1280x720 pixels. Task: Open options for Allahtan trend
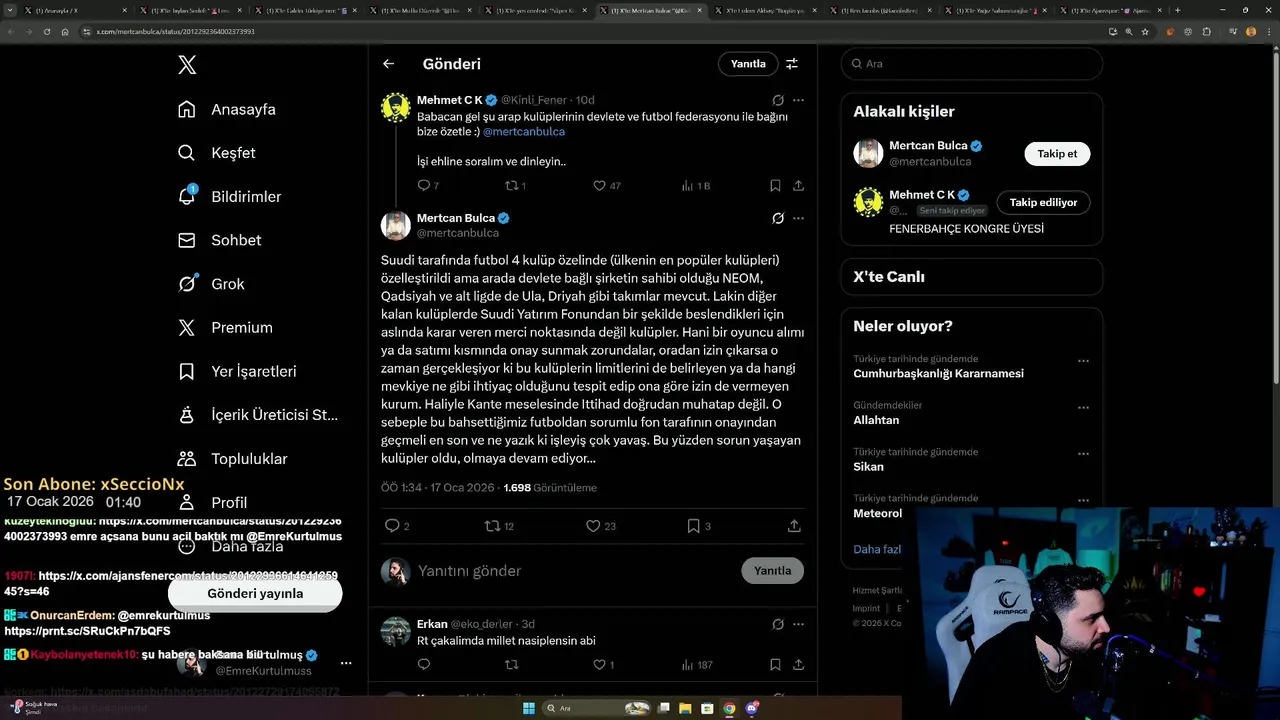[x=1083, y=408]
